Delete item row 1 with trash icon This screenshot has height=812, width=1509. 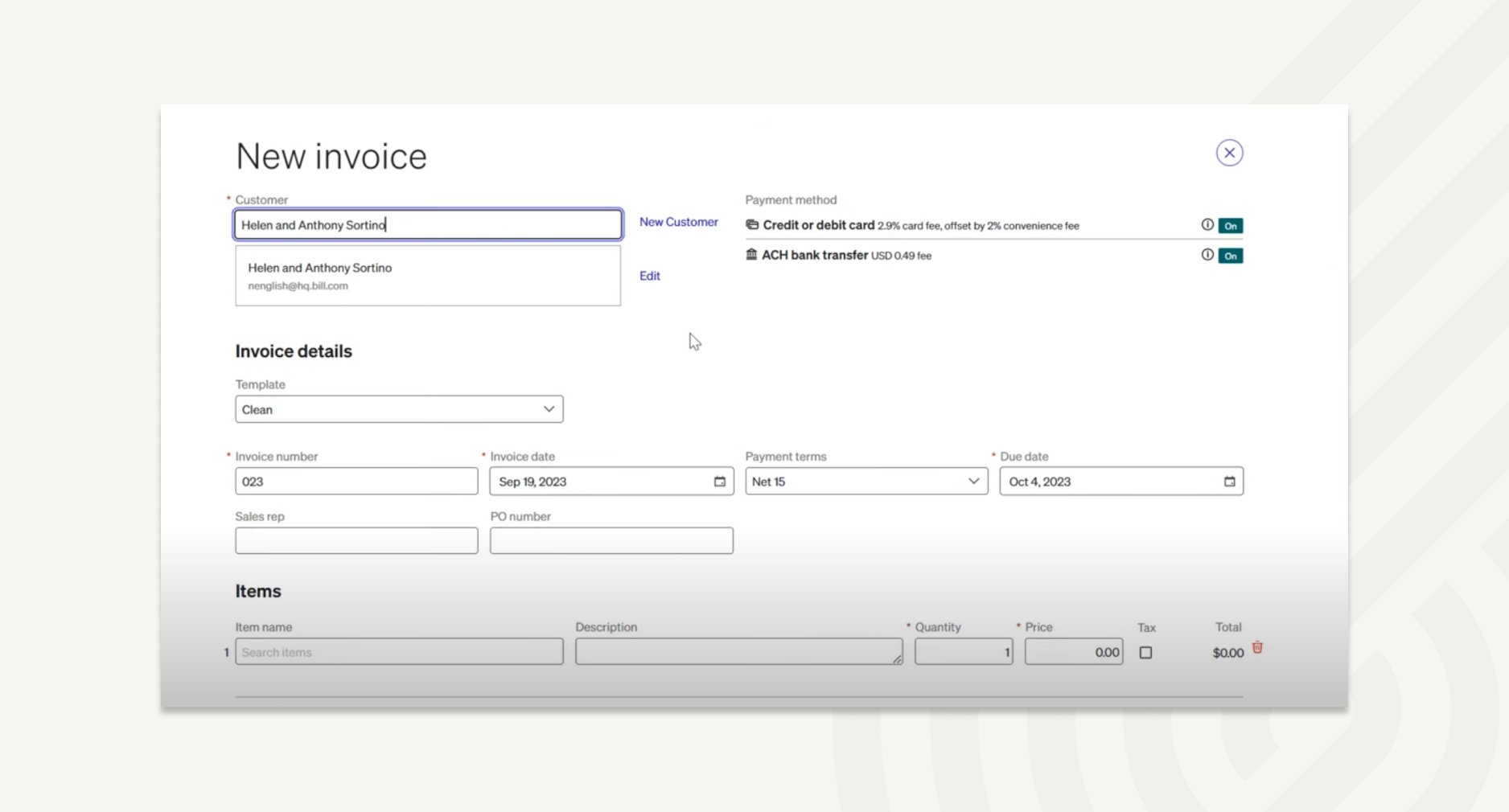1257,647
